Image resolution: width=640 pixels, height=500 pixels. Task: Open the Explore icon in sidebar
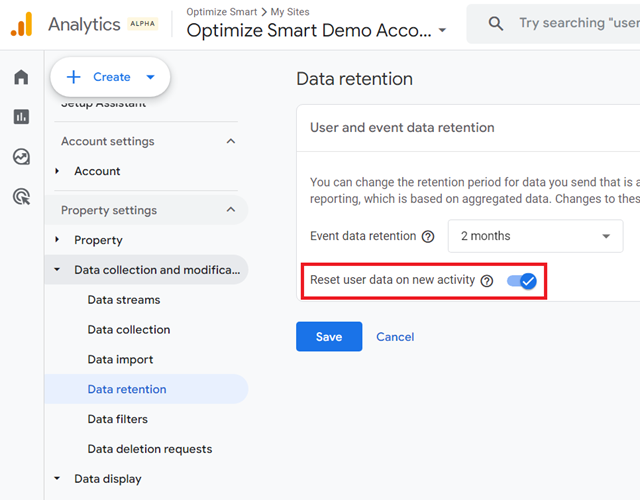click(x=21, y=157)
